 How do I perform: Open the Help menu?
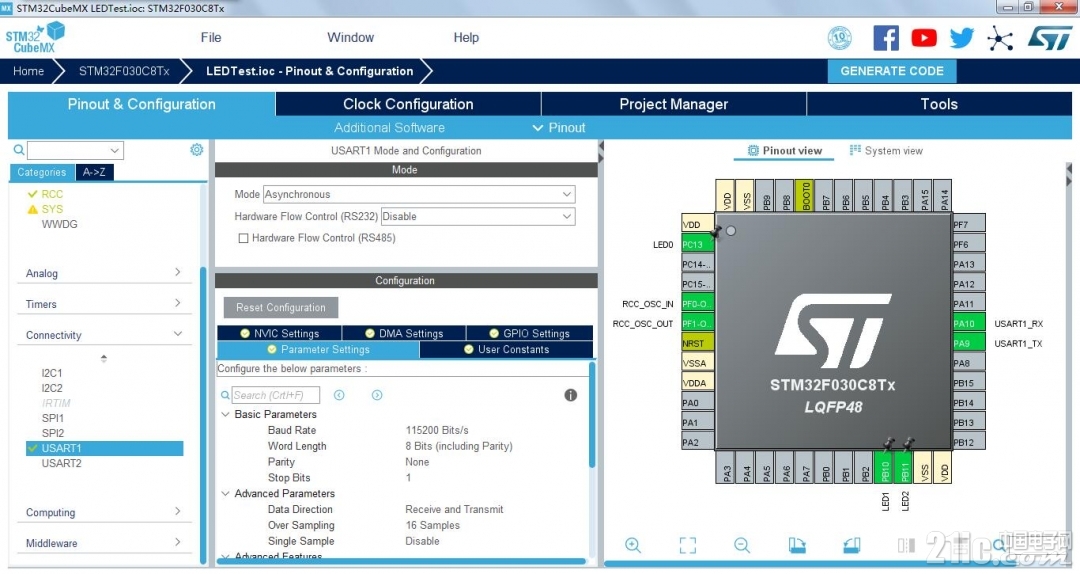pyautogui.click(x=466, y=37)
